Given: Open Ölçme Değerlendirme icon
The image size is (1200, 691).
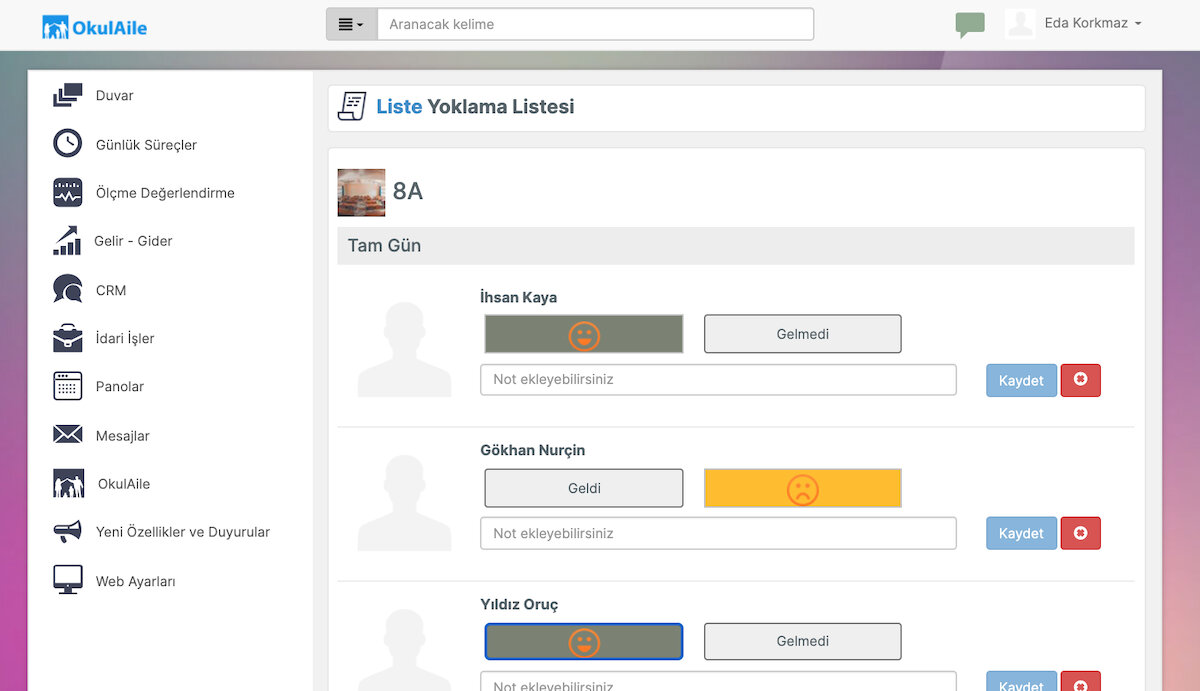Looking at the screenshot, I should pyautogui.click(x=67, y=192).
